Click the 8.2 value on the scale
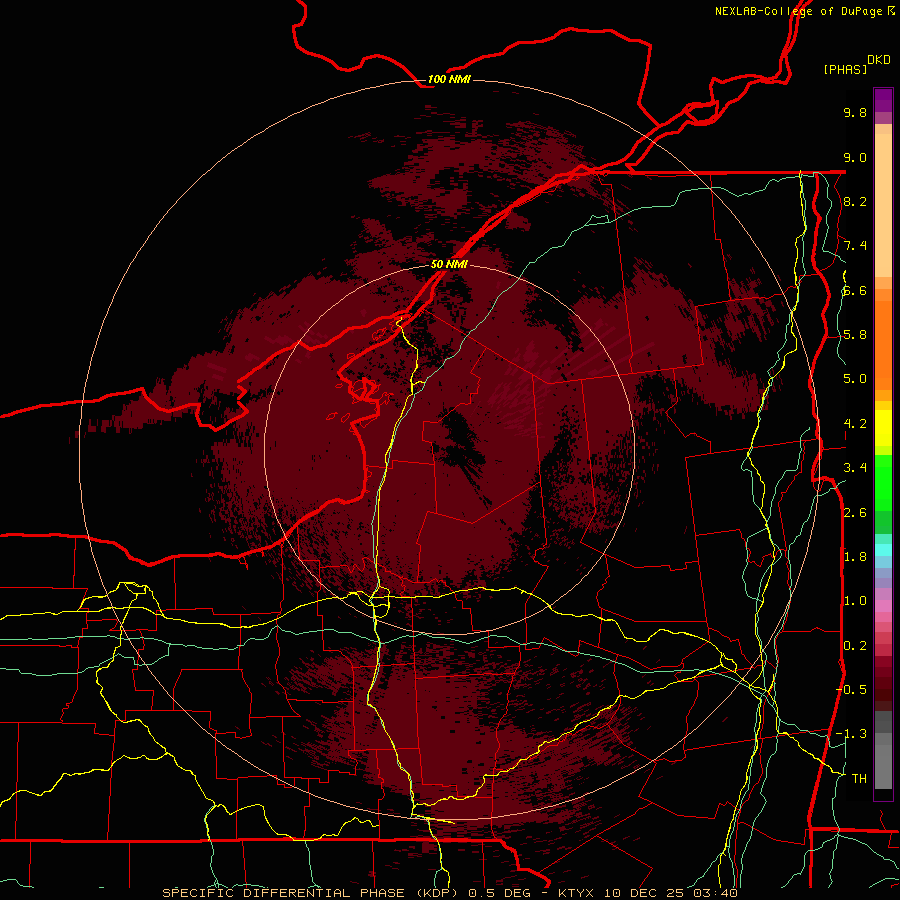The height and width of the screenshot is (900, 900). click(855, 201)
